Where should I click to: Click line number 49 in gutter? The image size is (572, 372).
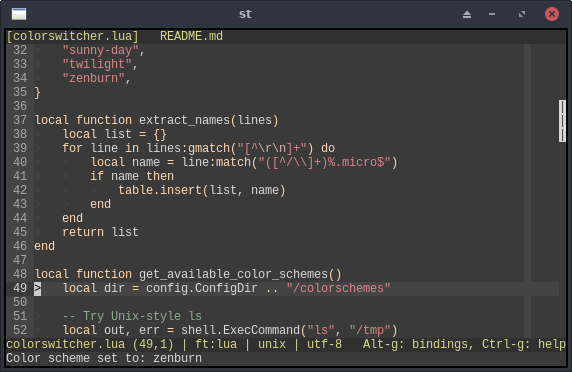tap(20, 288)
